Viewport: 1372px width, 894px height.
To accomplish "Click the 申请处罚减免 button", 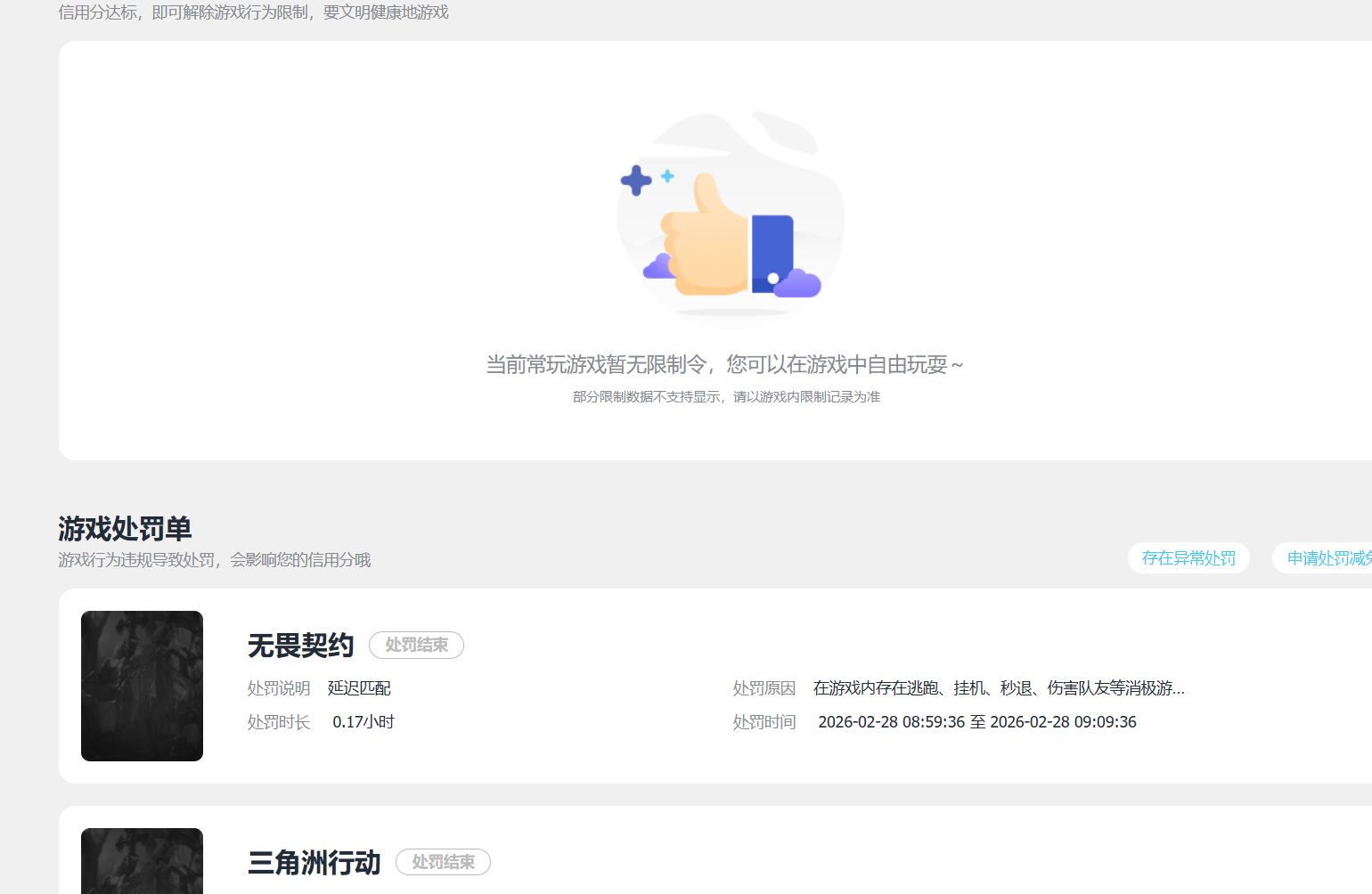I will pos(1323,558).
